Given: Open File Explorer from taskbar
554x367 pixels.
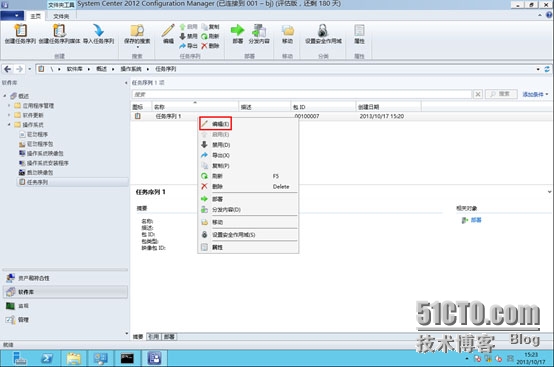Looking at the screenshot, I should (73, 358).
